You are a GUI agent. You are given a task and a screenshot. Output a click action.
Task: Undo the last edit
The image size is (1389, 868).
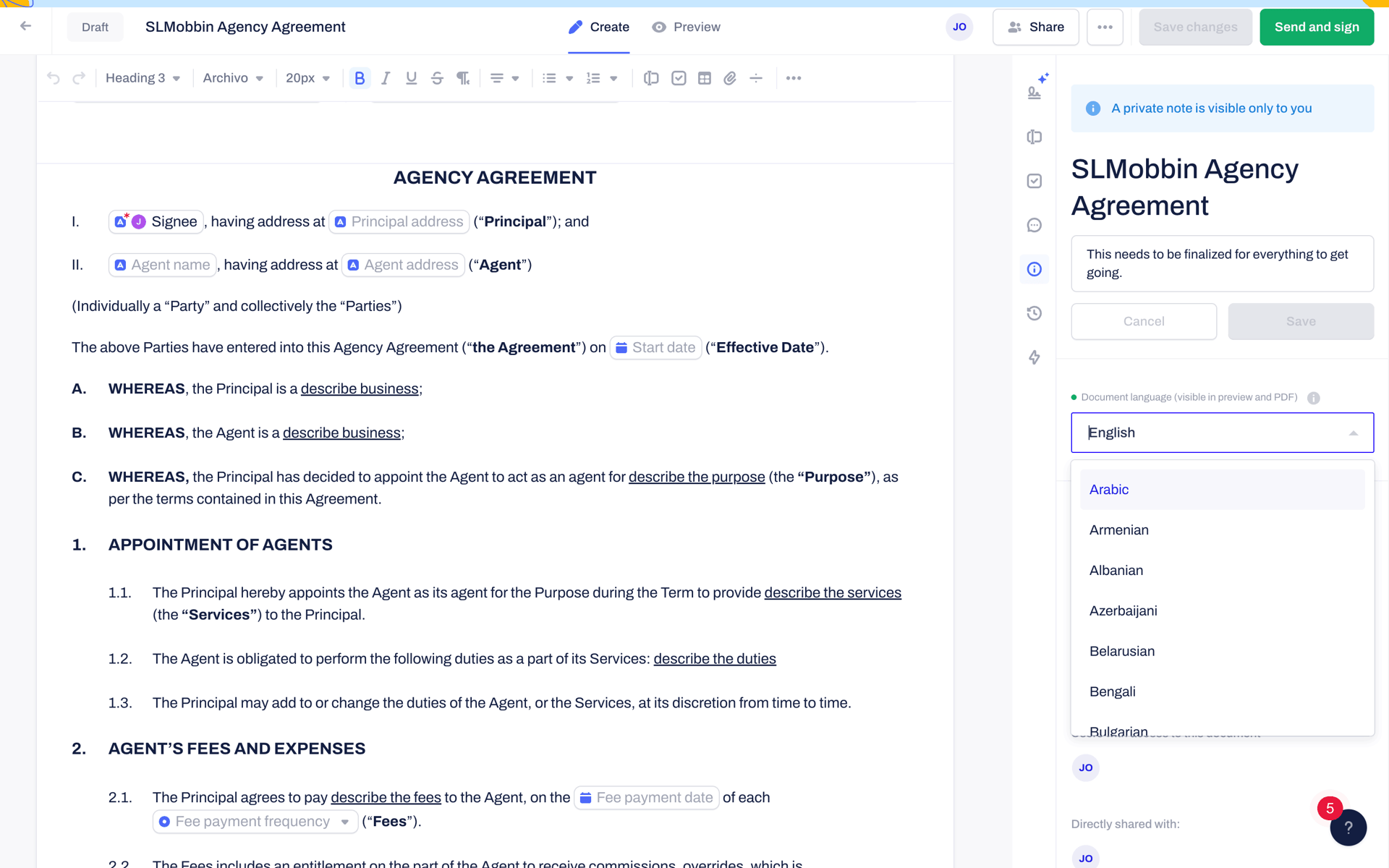click(54, 78)
